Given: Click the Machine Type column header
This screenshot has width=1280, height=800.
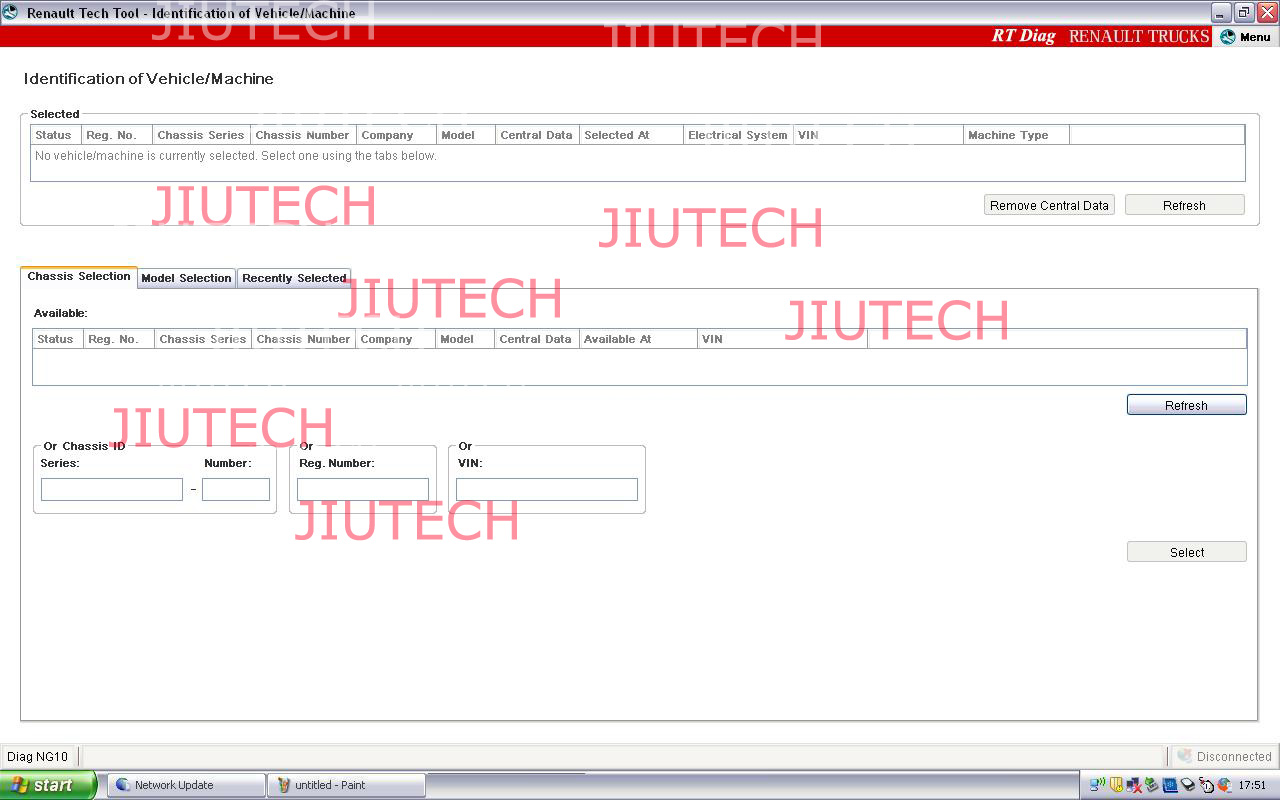Looking at the screenshot, I should tap(1016, 135).
